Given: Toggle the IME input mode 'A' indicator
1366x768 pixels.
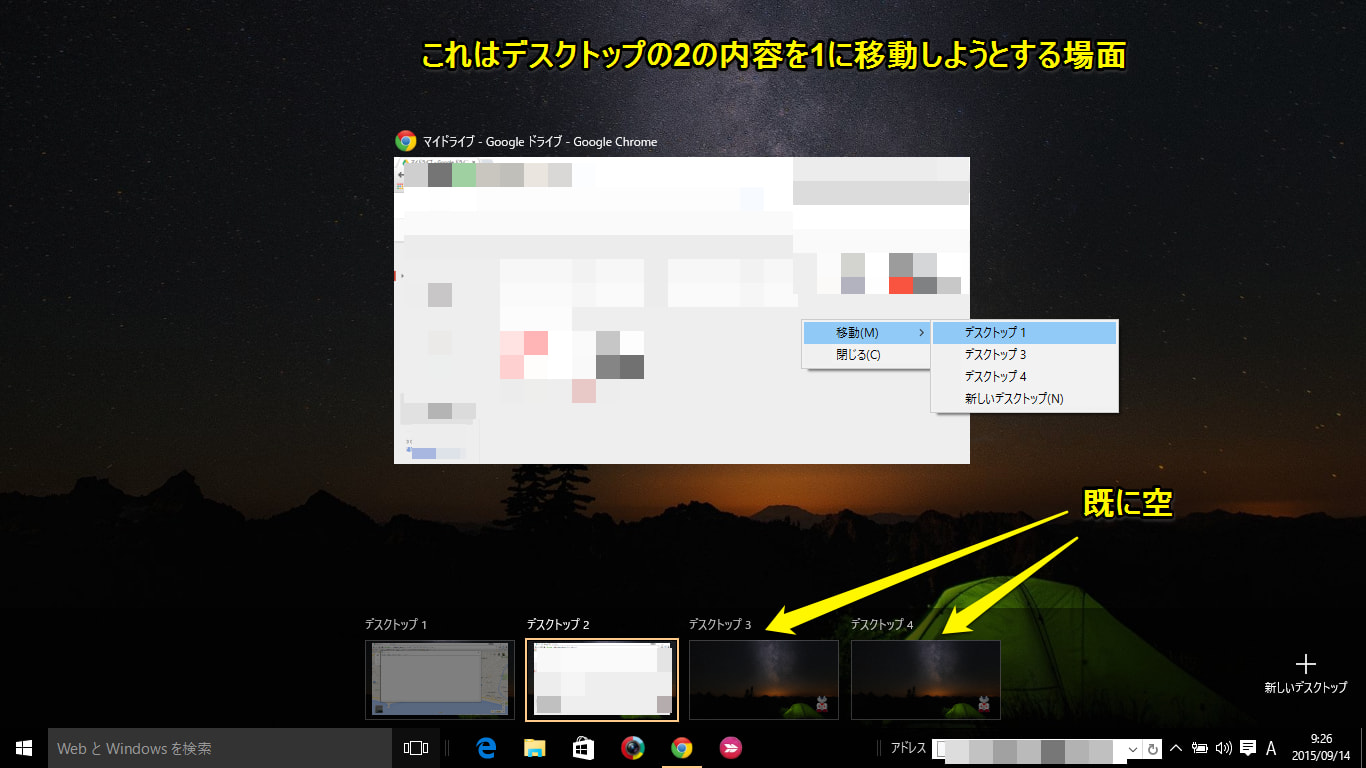Looking at the screenshot, I should pyautogui.click(x=1271, y=748).
